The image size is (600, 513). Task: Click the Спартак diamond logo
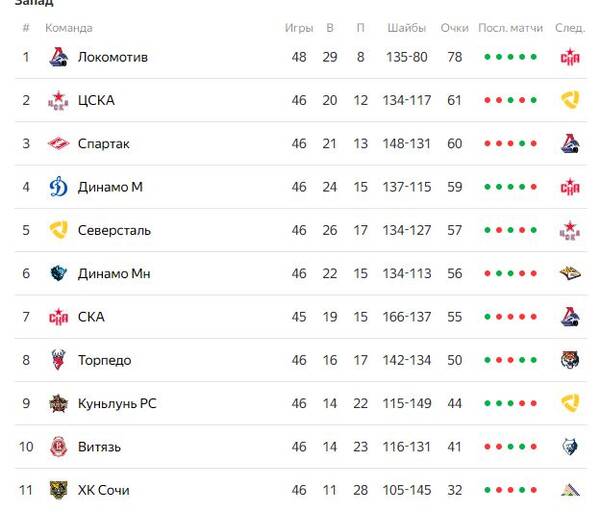tap(59, 143)
